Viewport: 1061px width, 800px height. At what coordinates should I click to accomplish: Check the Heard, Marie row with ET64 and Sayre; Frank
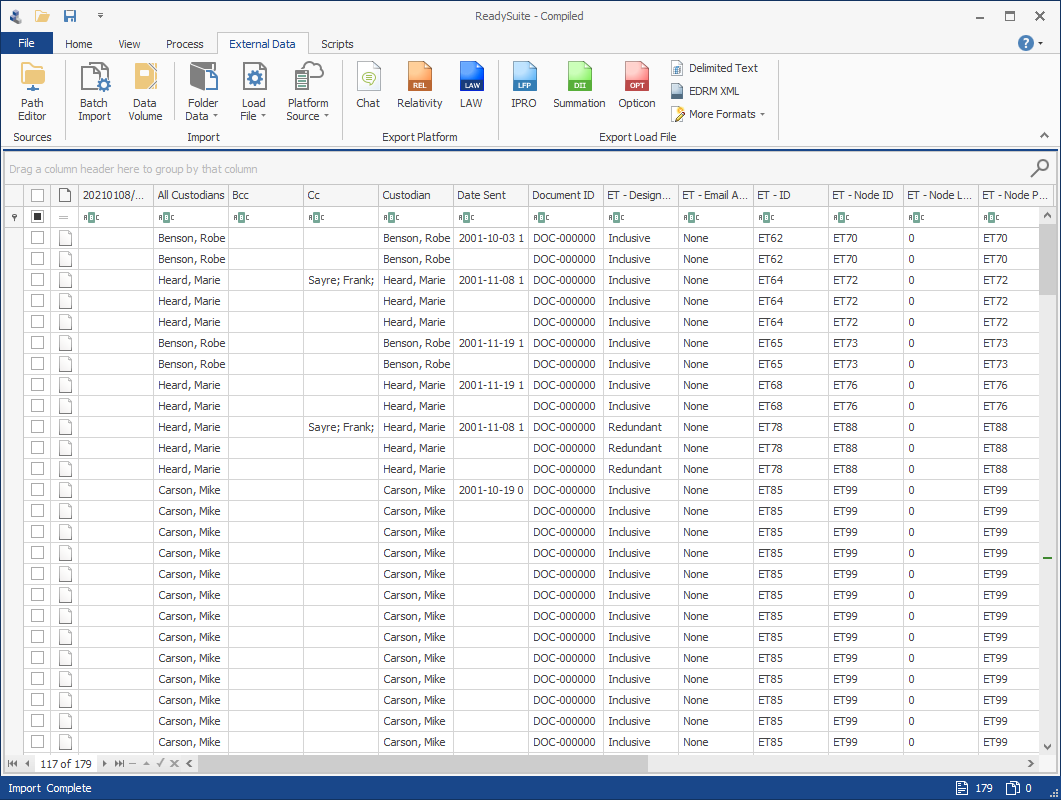[37, 280]
